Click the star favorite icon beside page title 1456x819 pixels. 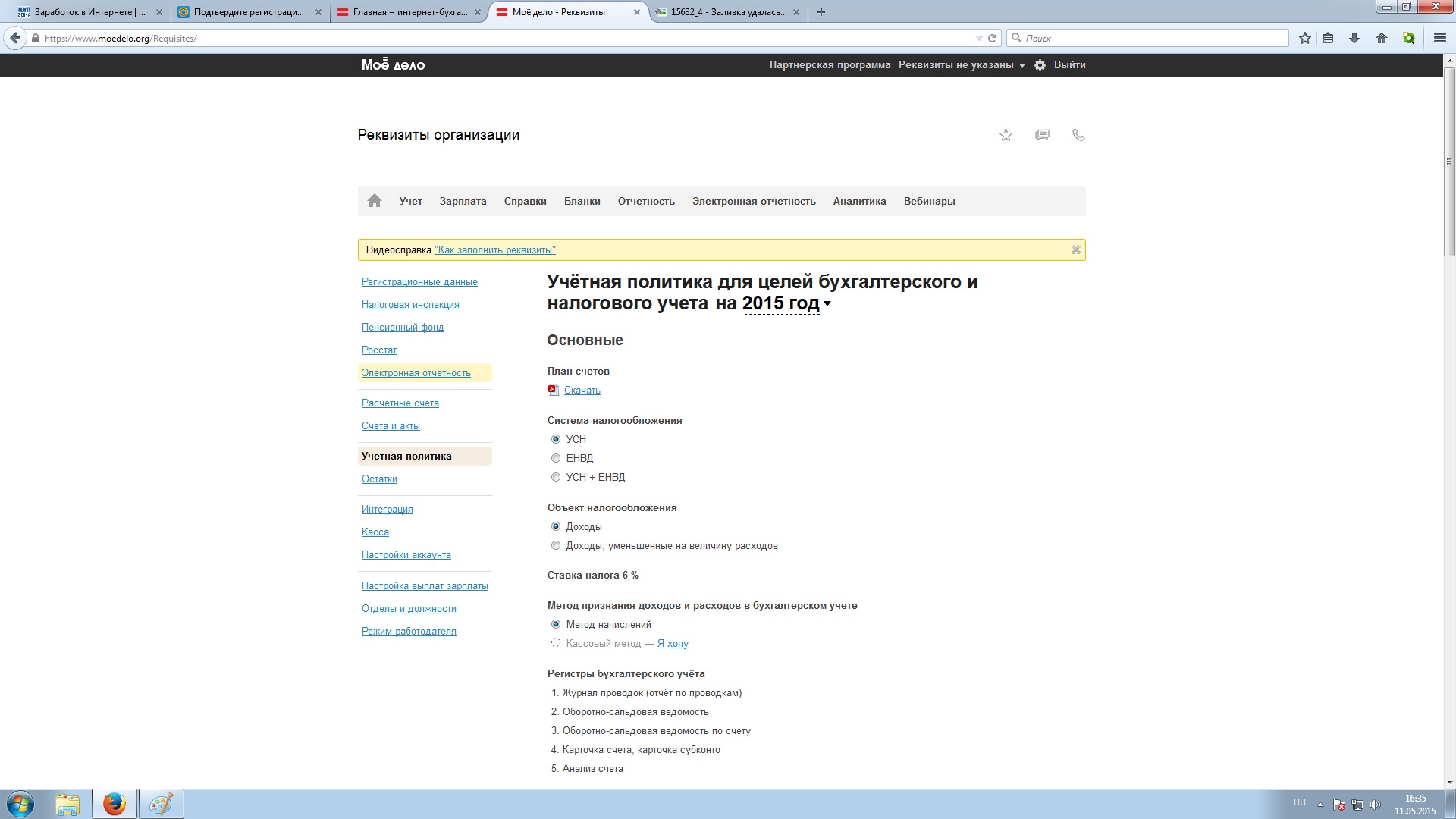tap(1006, 135)
